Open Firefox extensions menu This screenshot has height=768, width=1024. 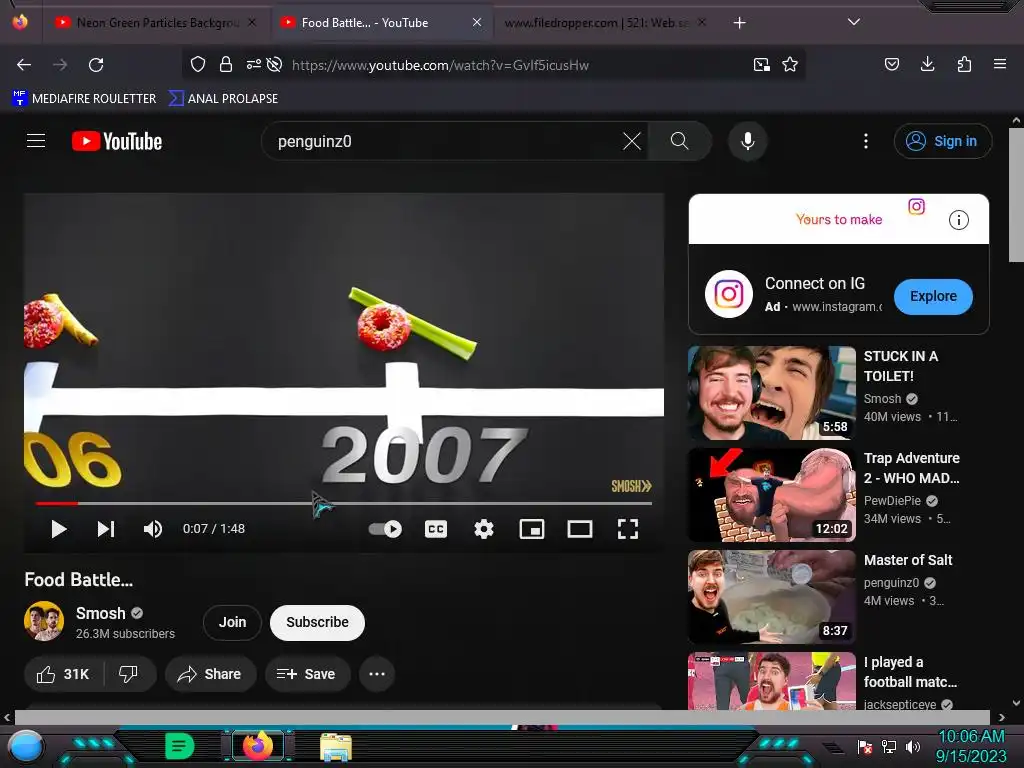pos(964,65)
